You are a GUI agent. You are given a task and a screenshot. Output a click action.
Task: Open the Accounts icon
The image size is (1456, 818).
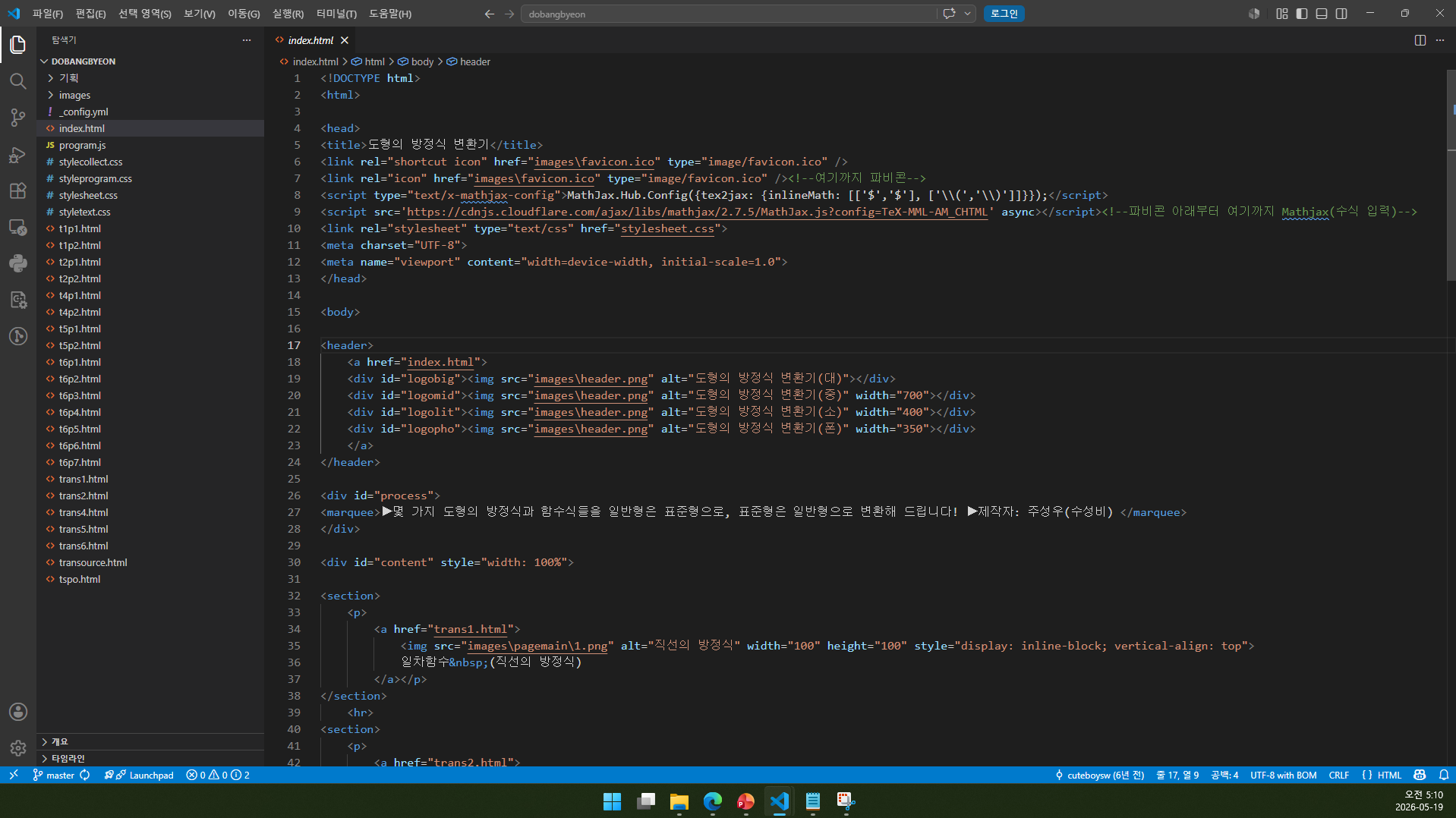coord(17,712)
